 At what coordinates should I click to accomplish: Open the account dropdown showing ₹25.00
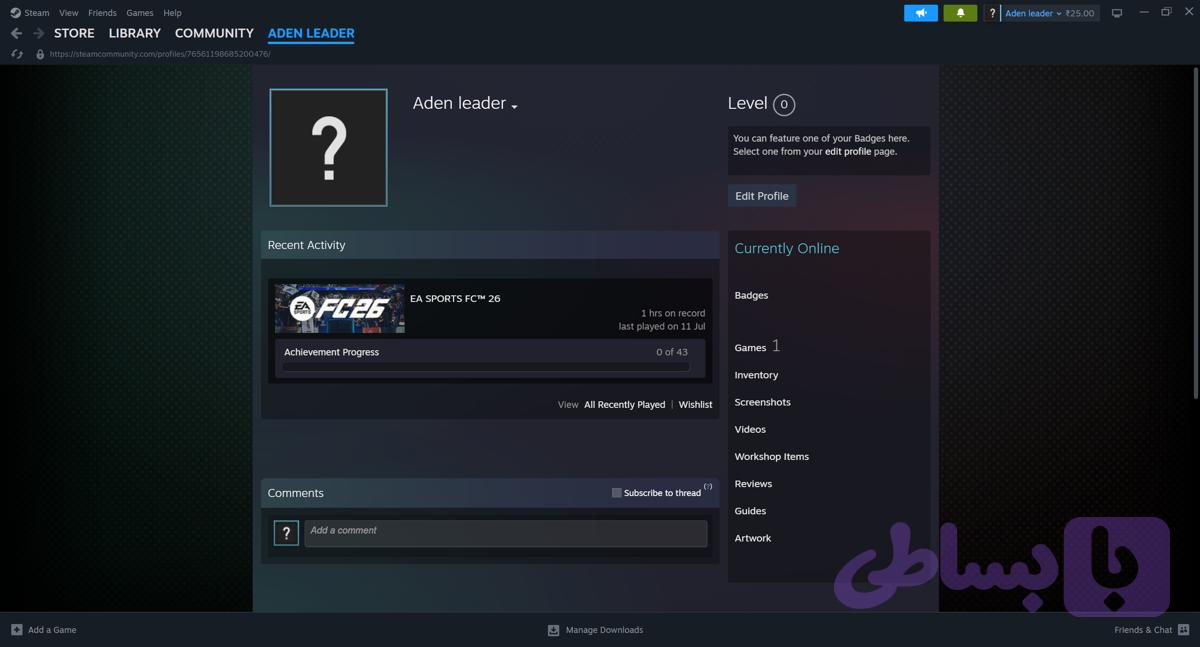1050,13
